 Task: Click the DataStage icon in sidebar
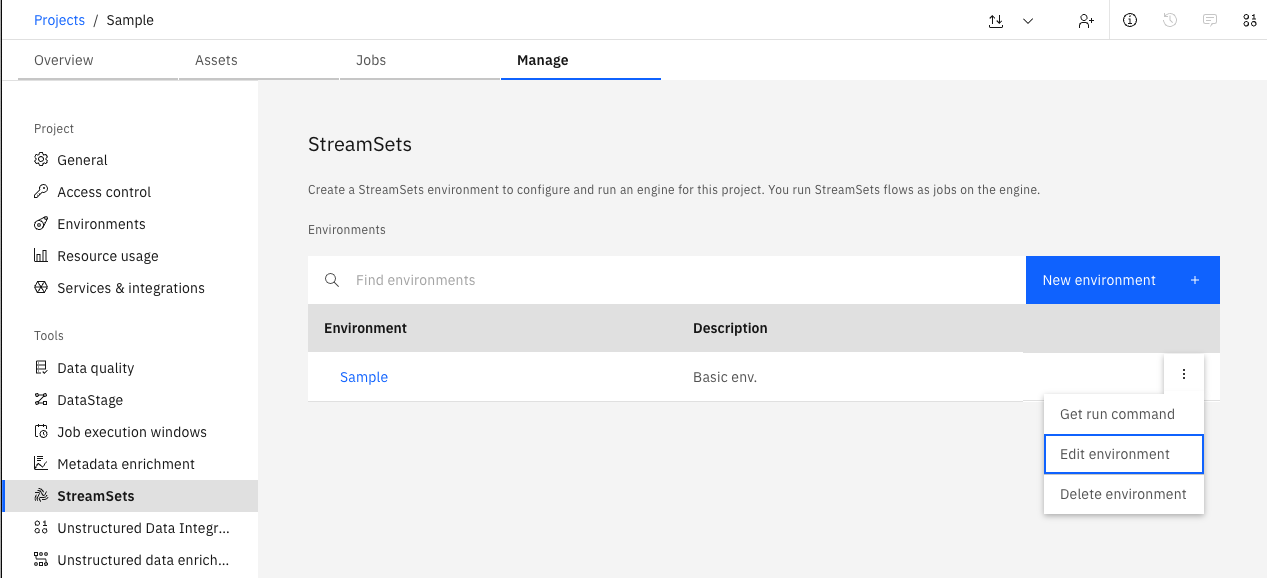point(41,400)
